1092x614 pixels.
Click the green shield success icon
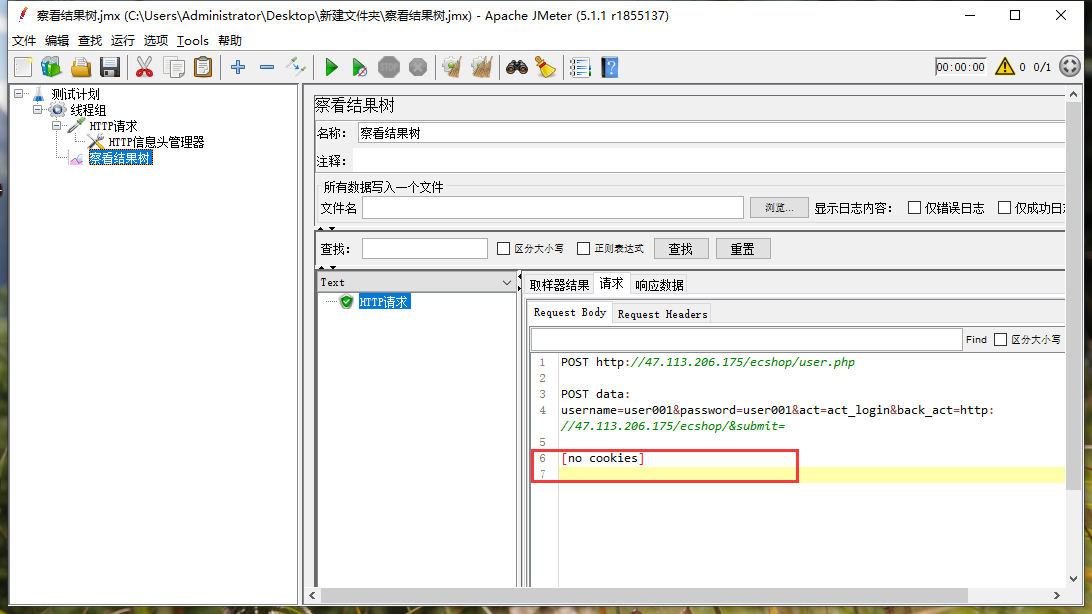(x=347, y=302)
